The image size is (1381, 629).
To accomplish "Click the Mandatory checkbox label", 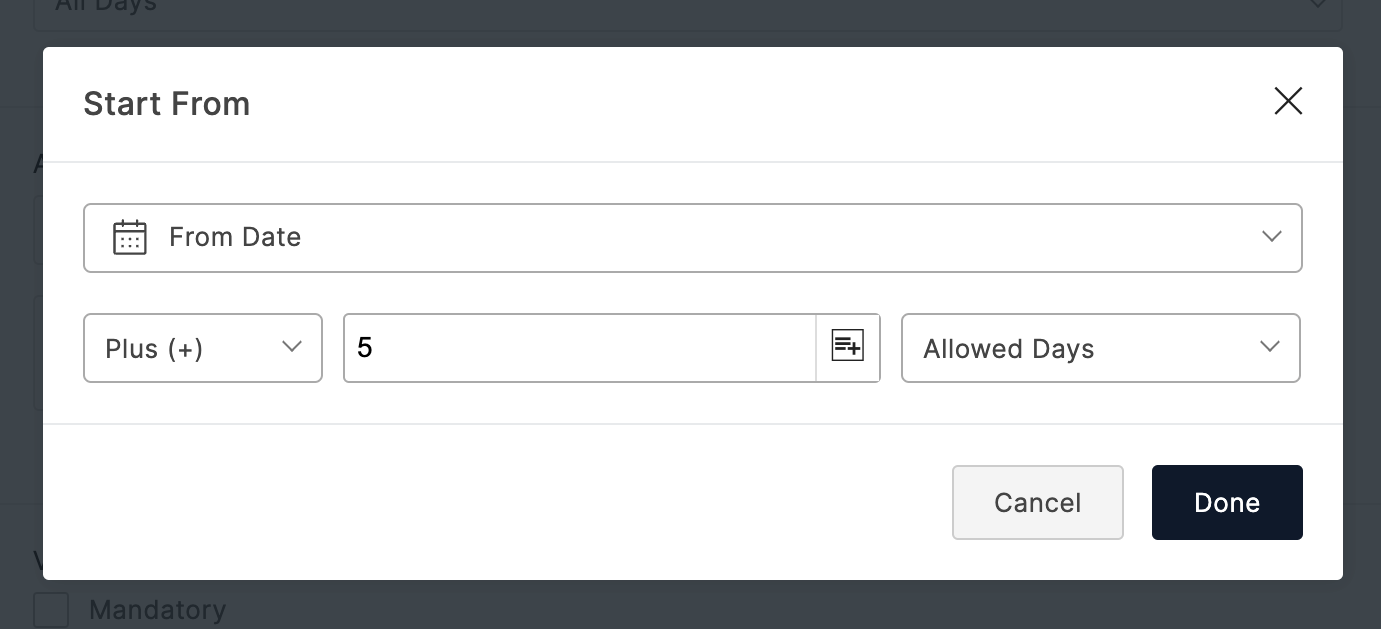I will [157, 609].
